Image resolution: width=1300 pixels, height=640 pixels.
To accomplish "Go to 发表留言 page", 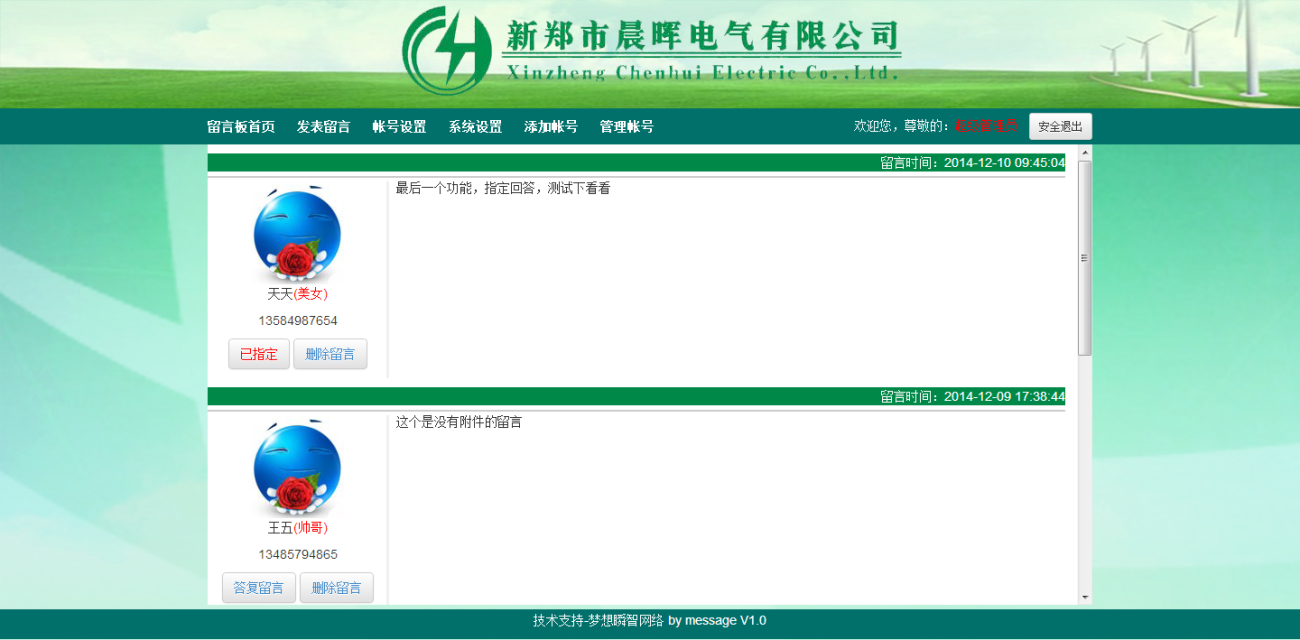I will pos(323,127).
